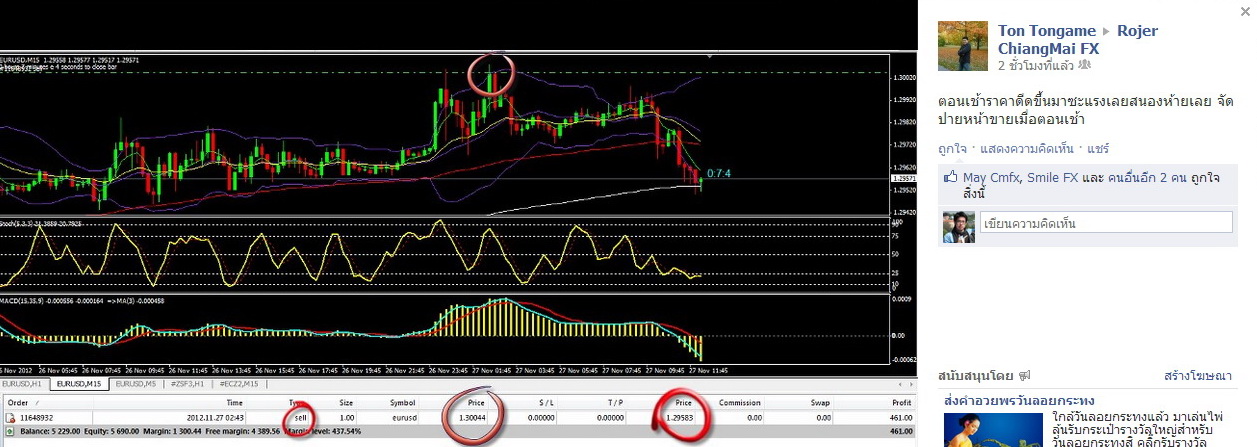Click the Size column header
Image resolution: width=1257 pixels, height=447 pixels.
click(x=346, y=402)
